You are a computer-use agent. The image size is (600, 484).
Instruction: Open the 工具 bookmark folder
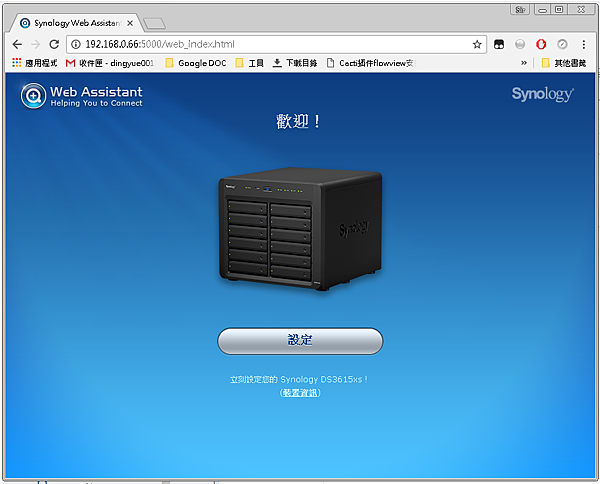249,63
